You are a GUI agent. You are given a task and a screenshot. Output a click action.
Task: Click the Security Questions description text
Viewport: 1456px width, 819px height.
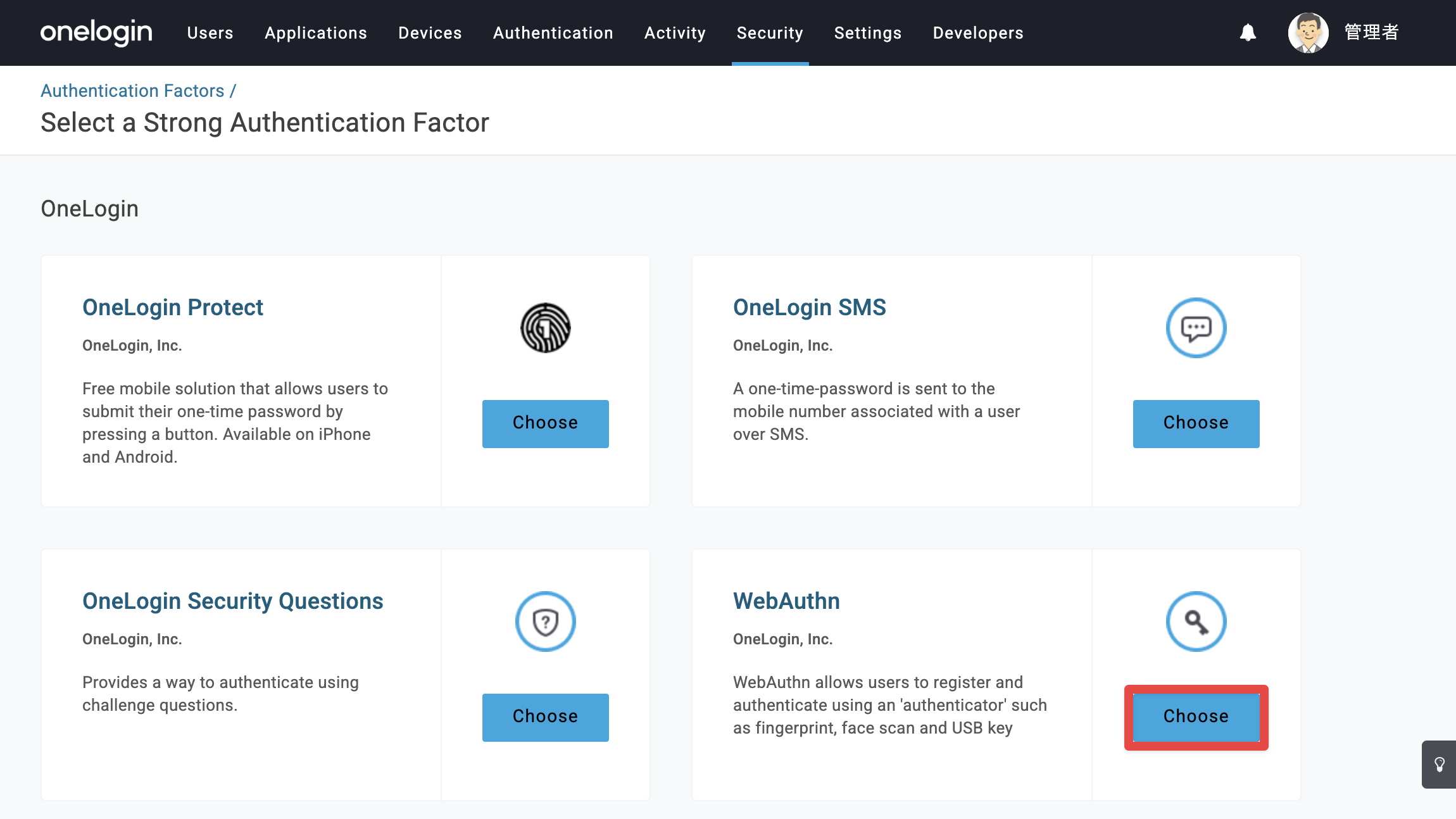coord(221,694)
